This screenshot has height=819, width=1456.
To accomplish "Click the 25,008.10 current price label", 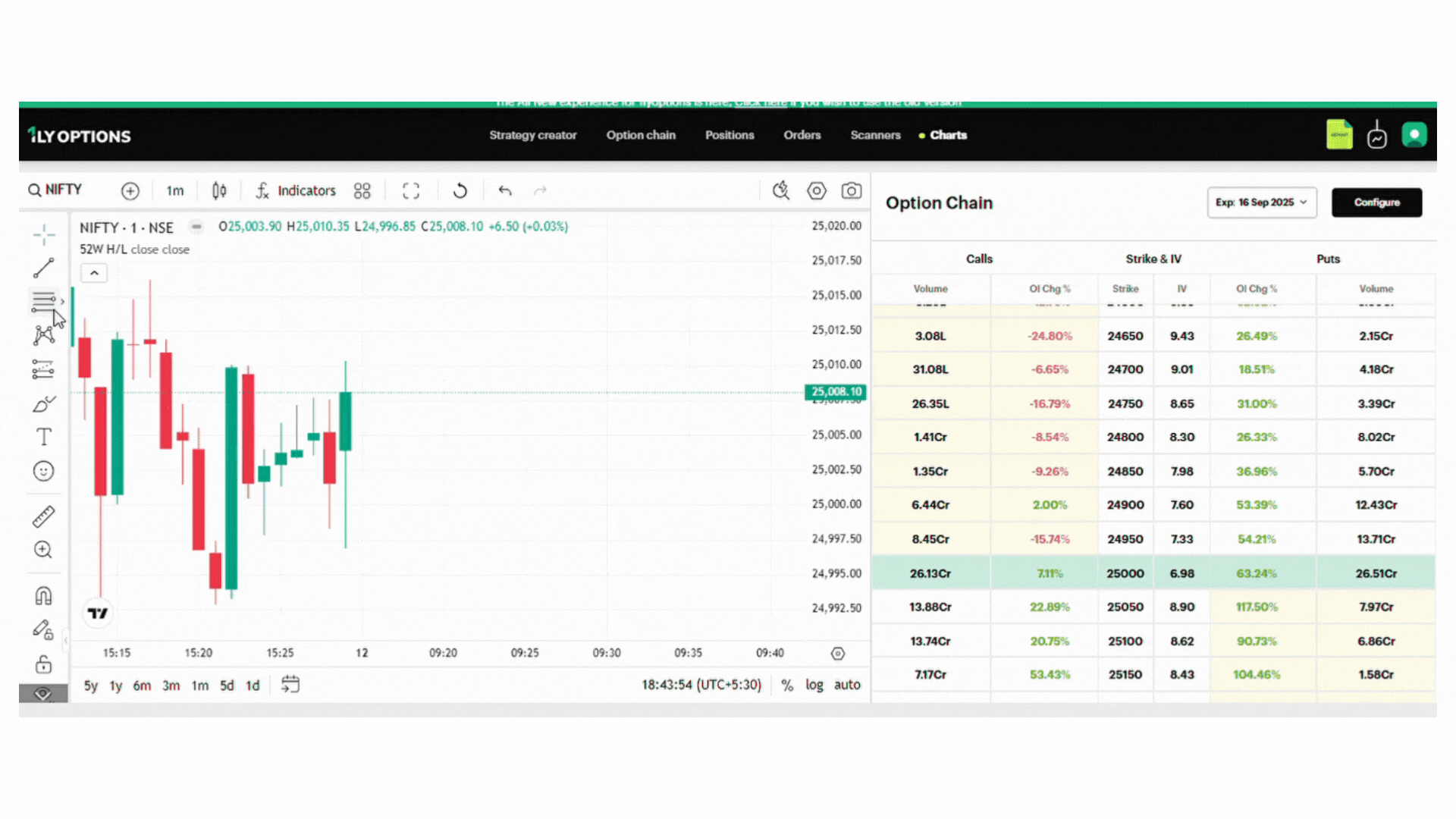I will [x=836, y=391].
